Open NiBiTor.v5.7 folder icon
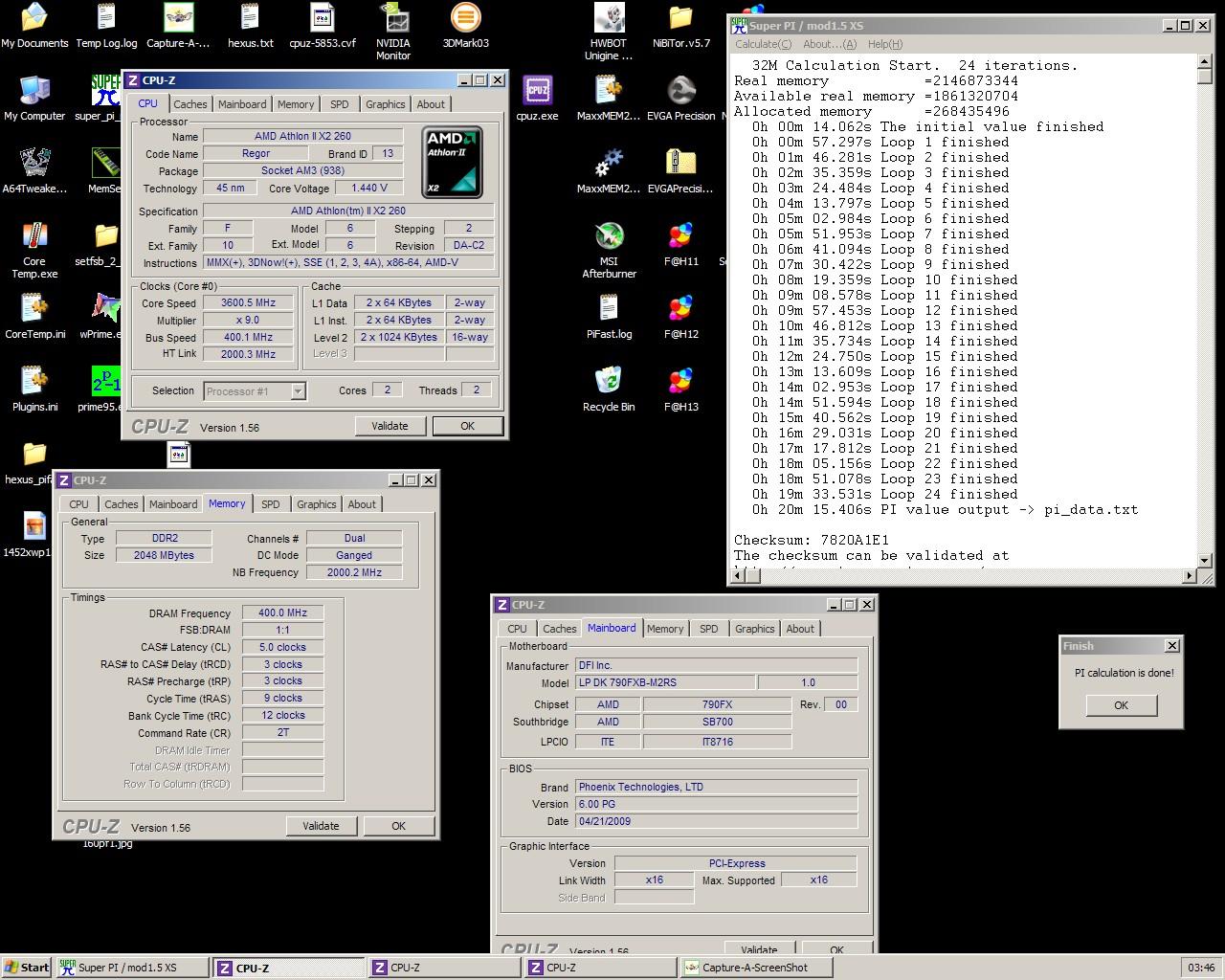This screenshot has width=1225, height=980. (680, 26)
